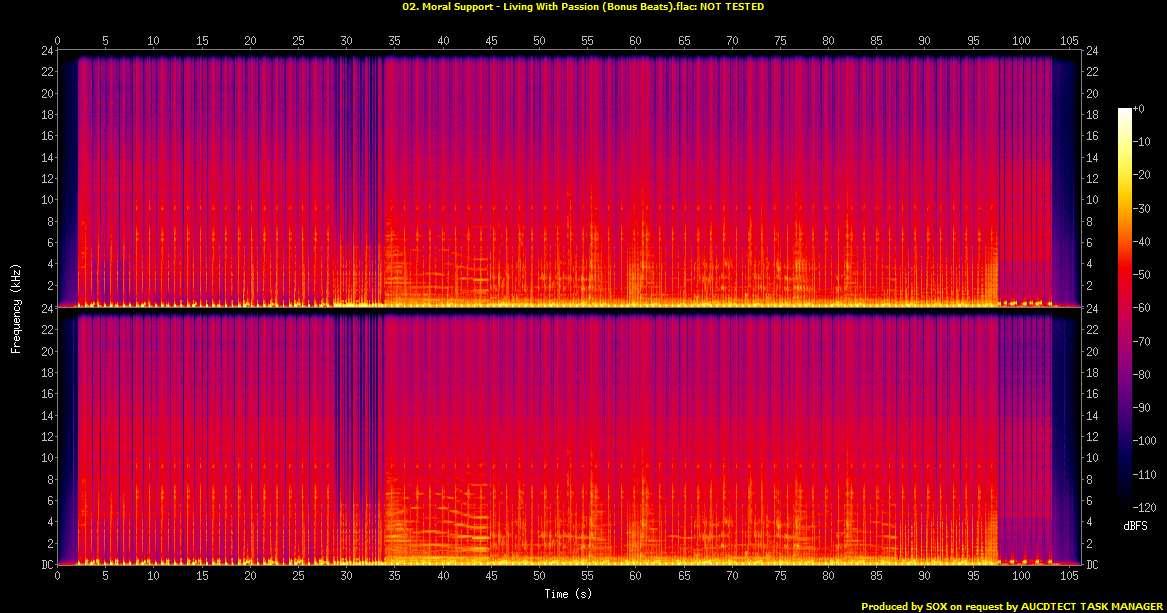This screenshot has height=613, width=1167.
Task: Click the "Frequency (kHz)" axis label
Action: point(16,308)
